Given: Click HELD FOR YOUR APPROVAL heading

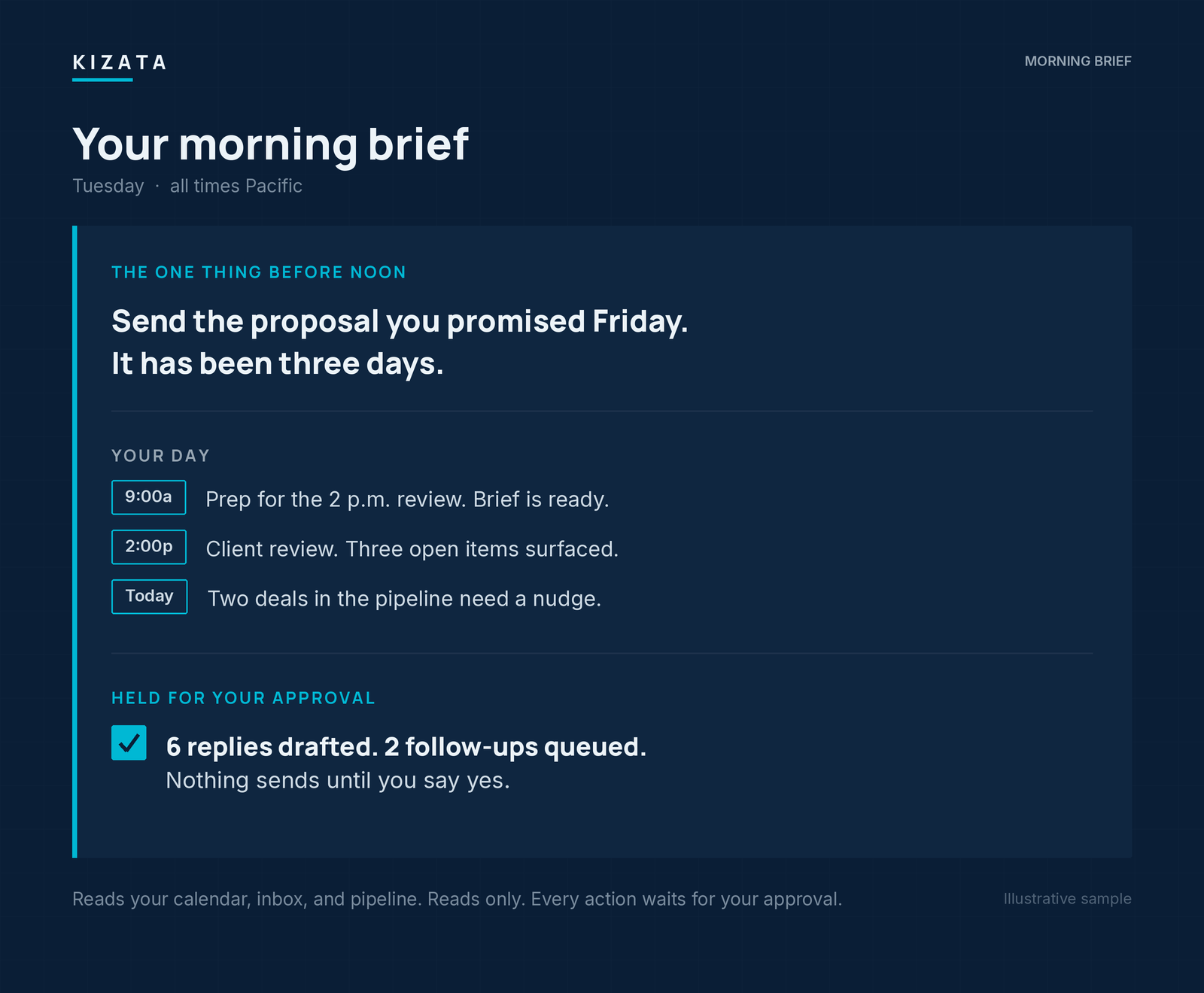Looking at the screenshot, I should (243, 698).
